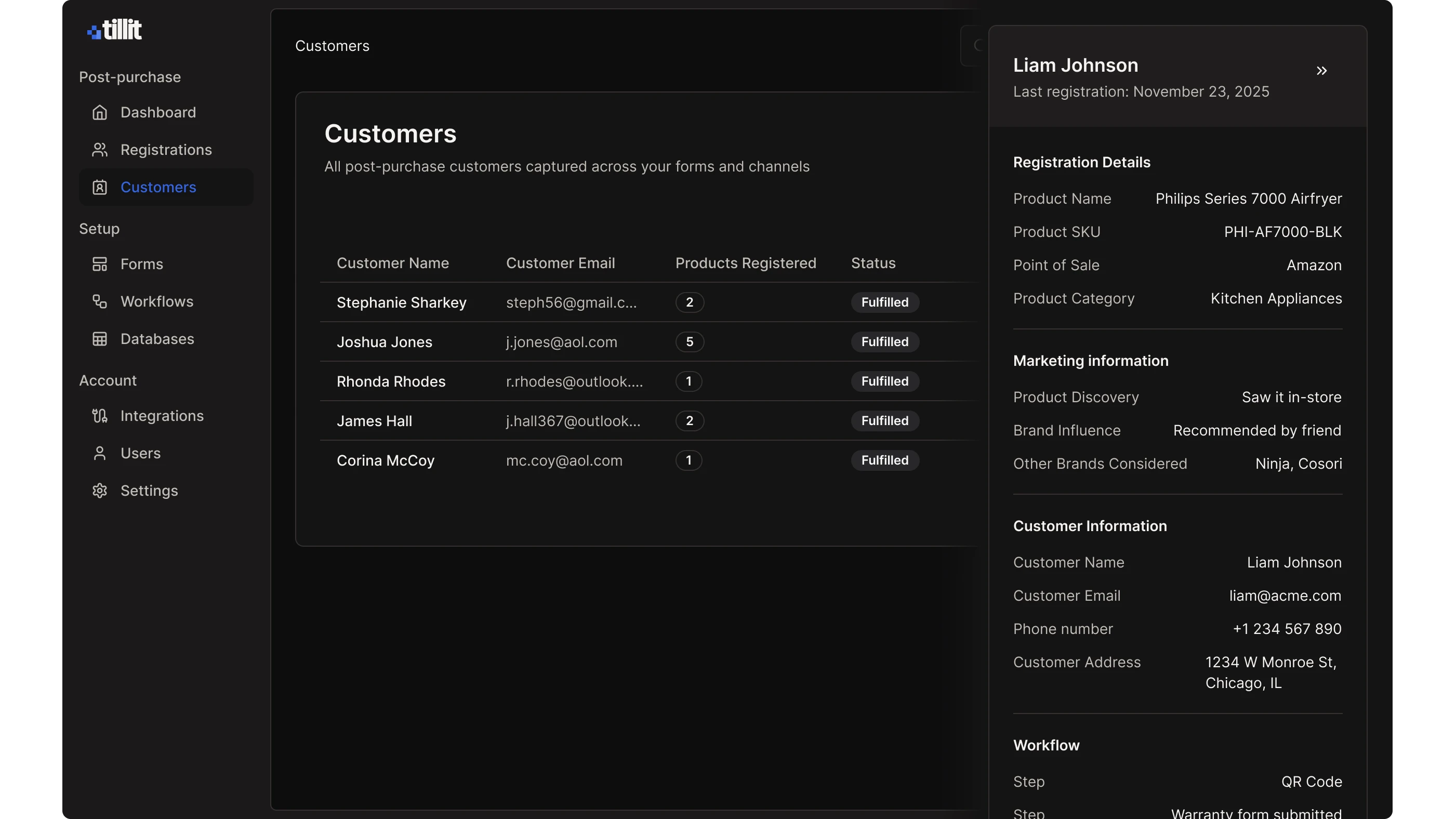Screen dimensions: 1456x819
Task: Sort by Products Registered column header
Action: point(745,263)
